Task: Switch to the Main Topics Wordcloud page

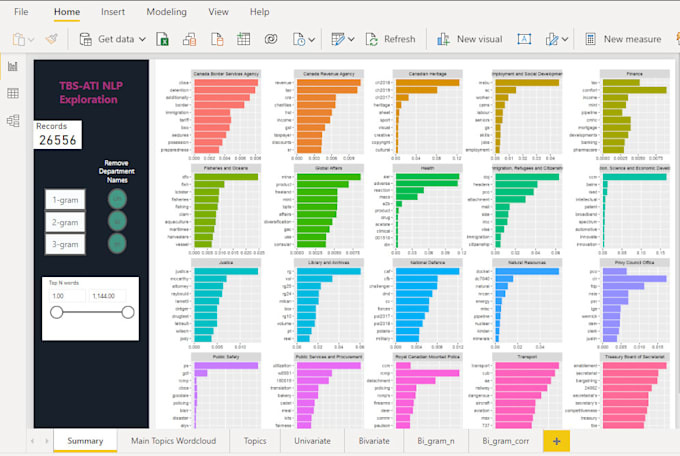Action: click(x=173, y=441)
